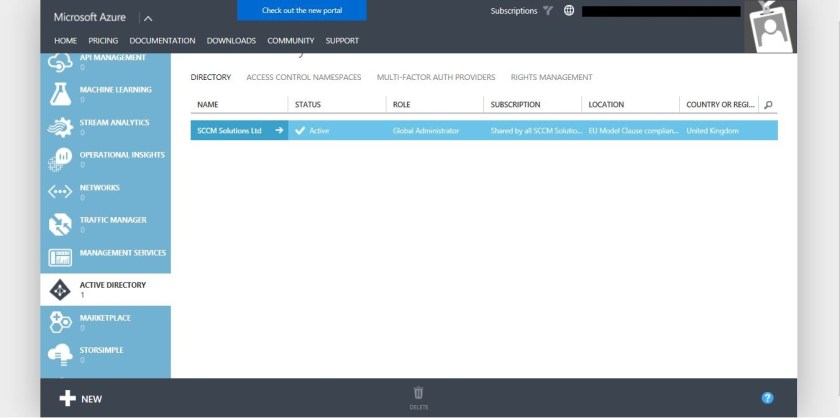The width and height of the screenshot is (840, 418).
Task: Open the language globe icon
Action: 569,11
